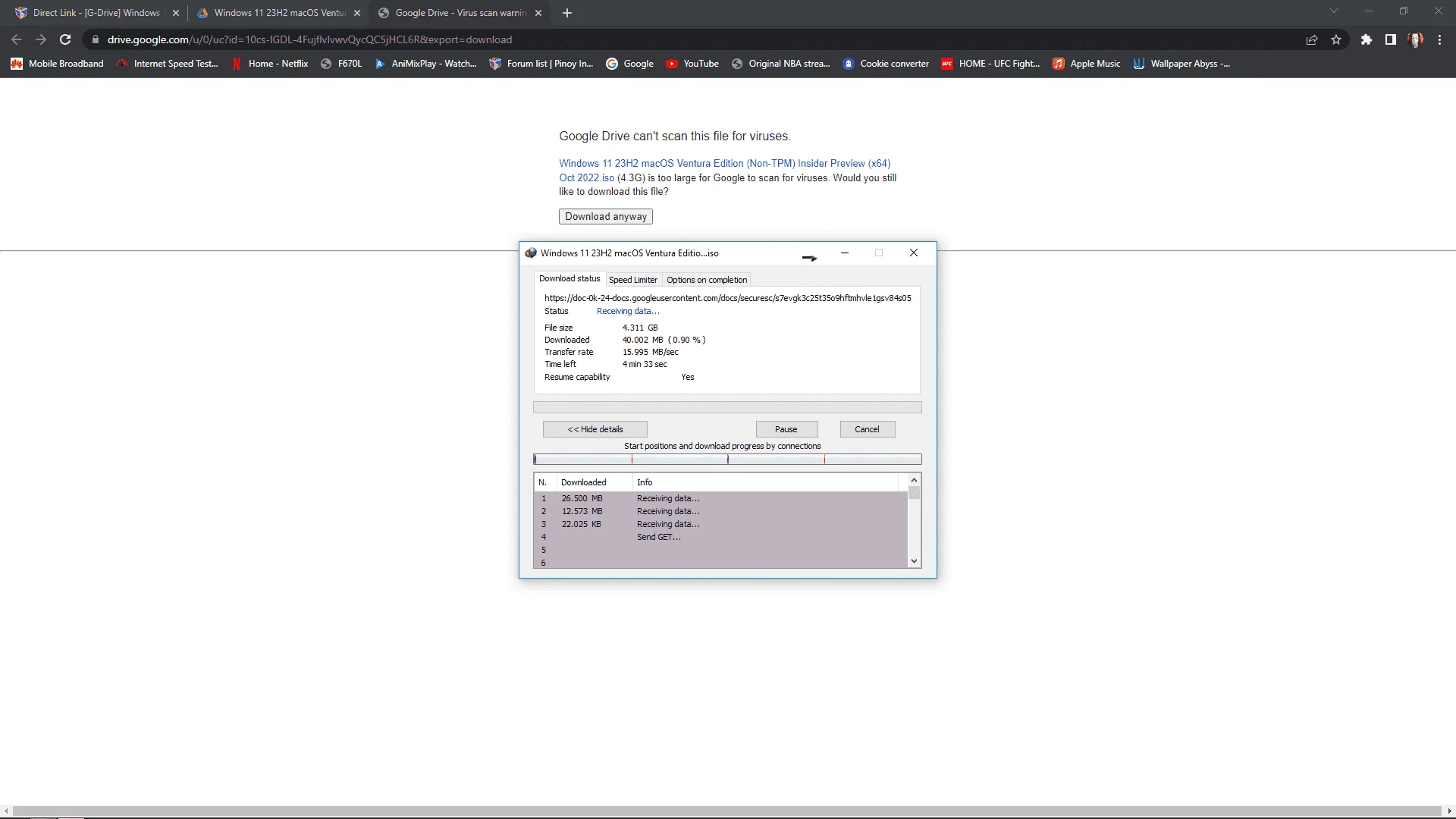
Task: Click the page scroll left arrow
Action: point(6,811)
